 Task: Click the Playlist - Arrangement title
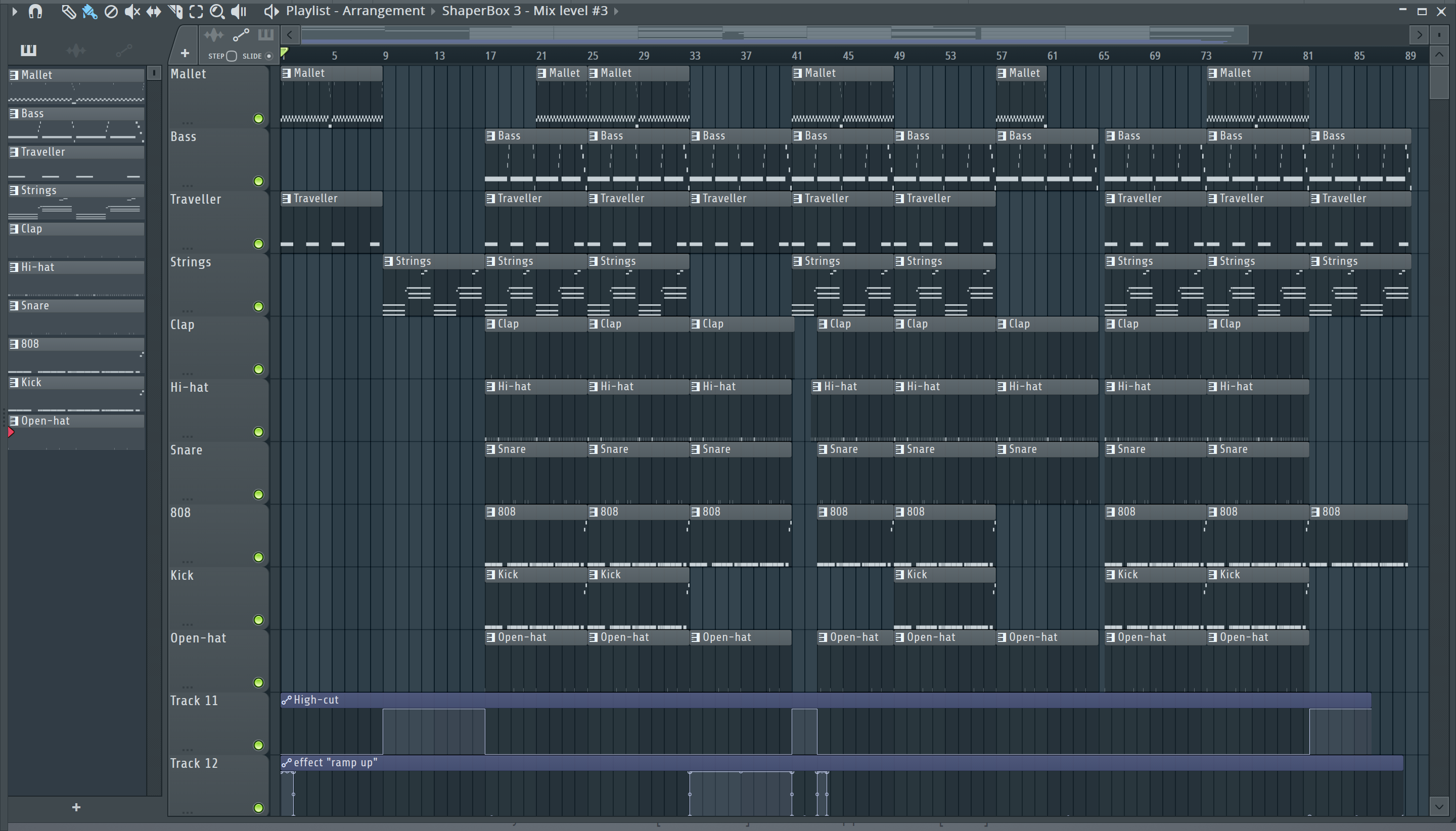point(355,11)
